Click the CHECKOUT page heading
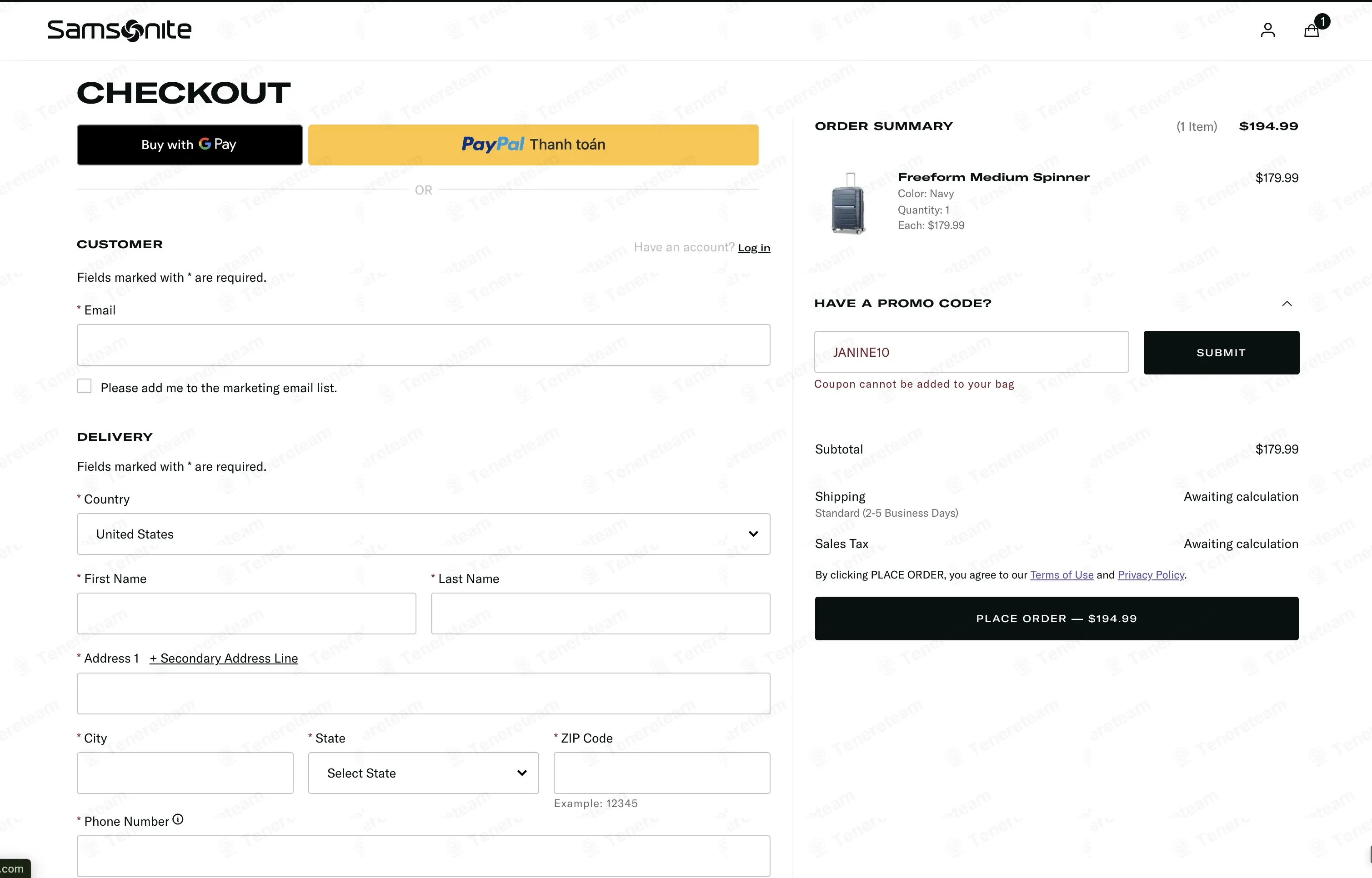Viewport: 1372px width, 878px height. pyautogui.click(x=184, y=93)
